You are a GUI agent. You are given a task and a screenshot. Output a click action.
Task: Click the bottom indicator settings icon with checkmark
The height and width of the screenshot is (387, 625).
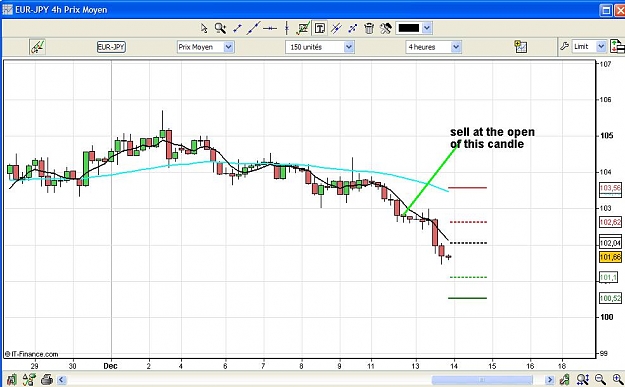point(29,379)
